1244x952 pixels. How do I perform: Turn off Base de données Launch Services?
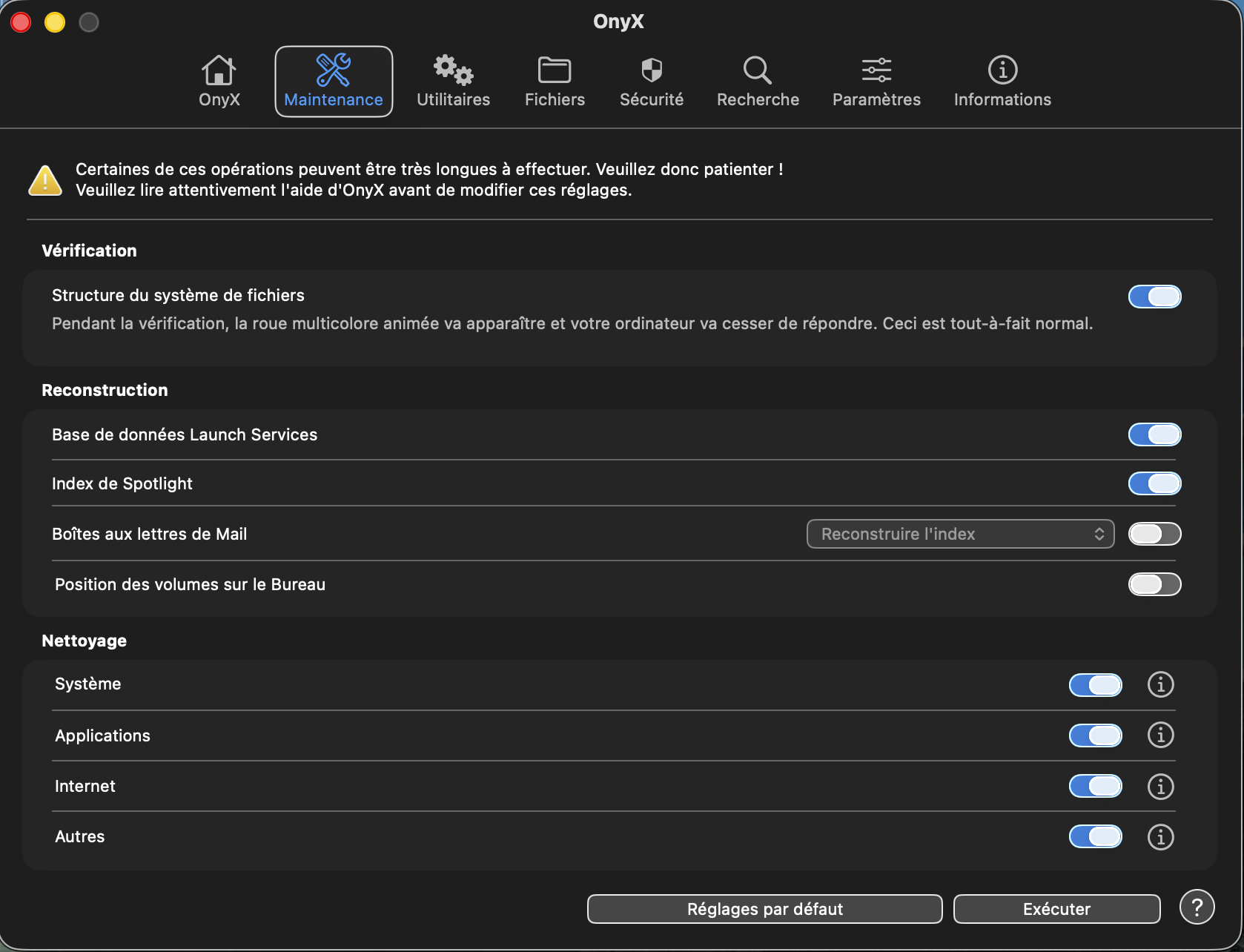[1154, 434]
